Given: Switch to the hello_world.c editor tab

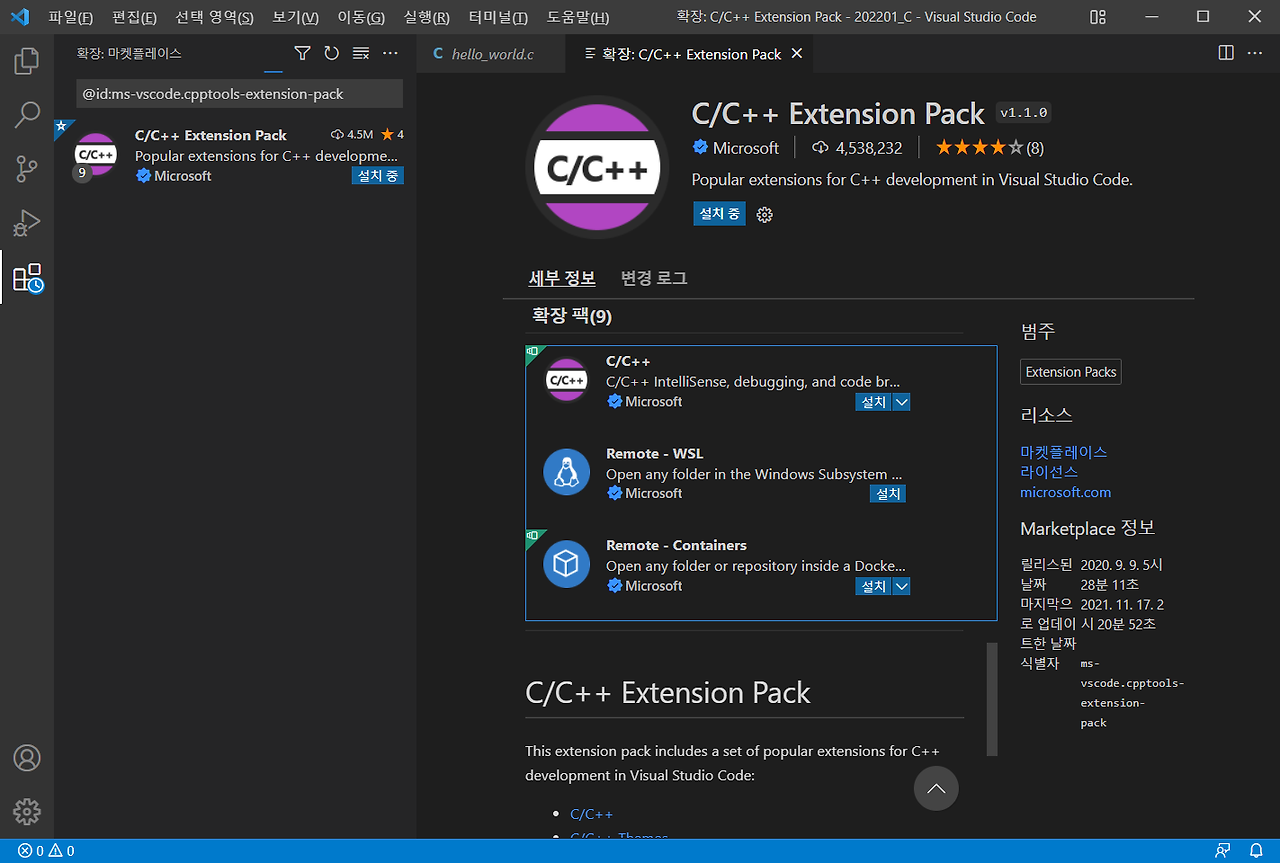Looking at the screenshot, I should click(x=490, y=54).
